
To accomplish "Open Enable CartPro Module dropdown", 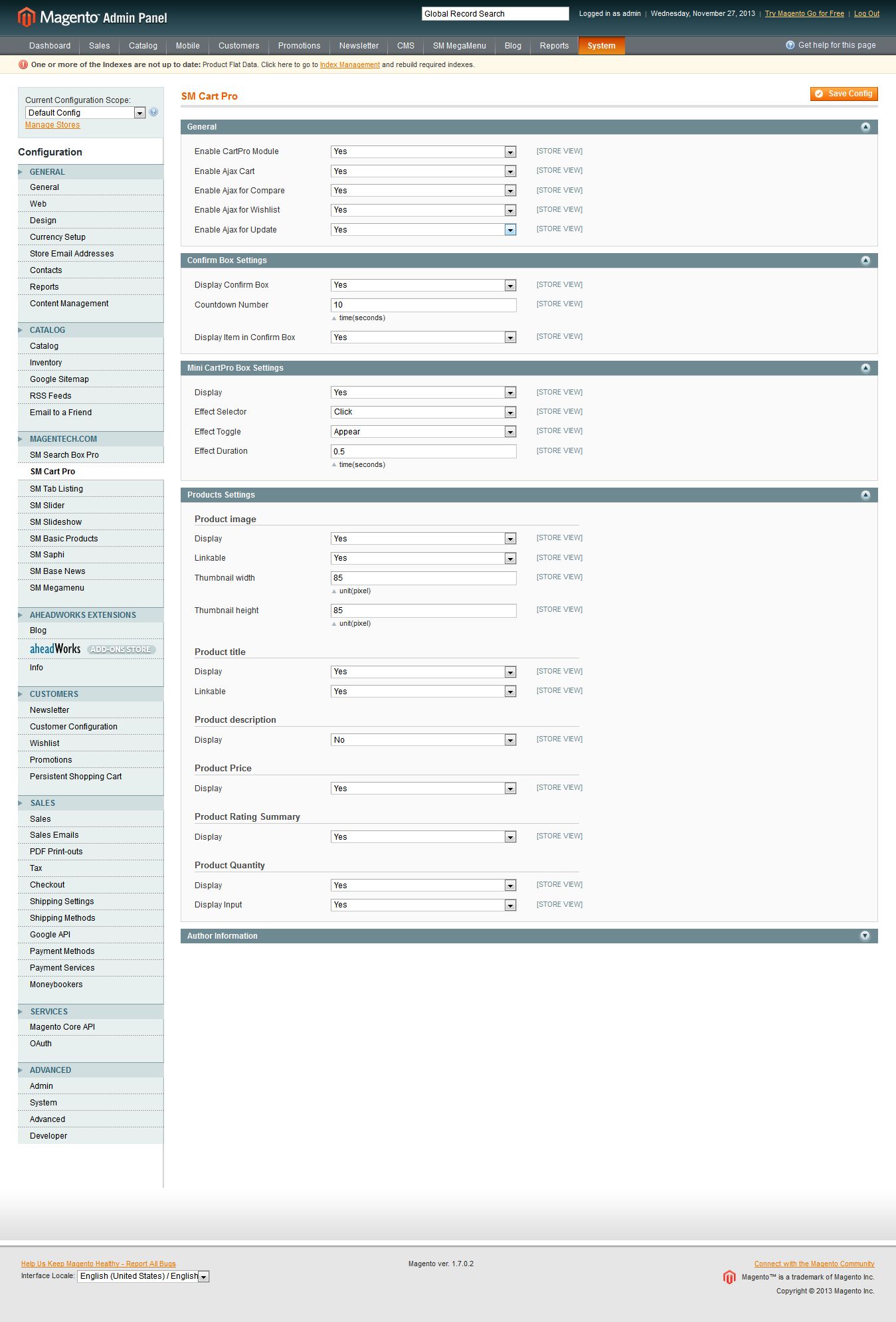I will click(423, 151).
